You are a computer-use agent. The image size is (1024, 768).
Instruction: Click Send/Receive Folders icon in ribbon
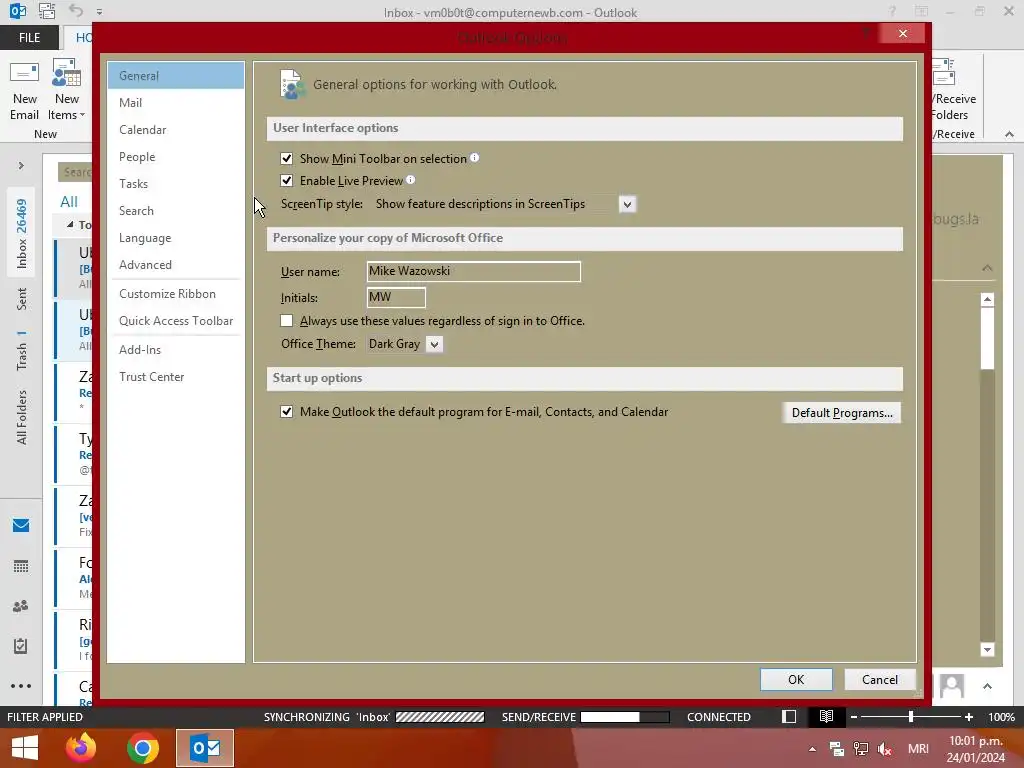[944, 72]
